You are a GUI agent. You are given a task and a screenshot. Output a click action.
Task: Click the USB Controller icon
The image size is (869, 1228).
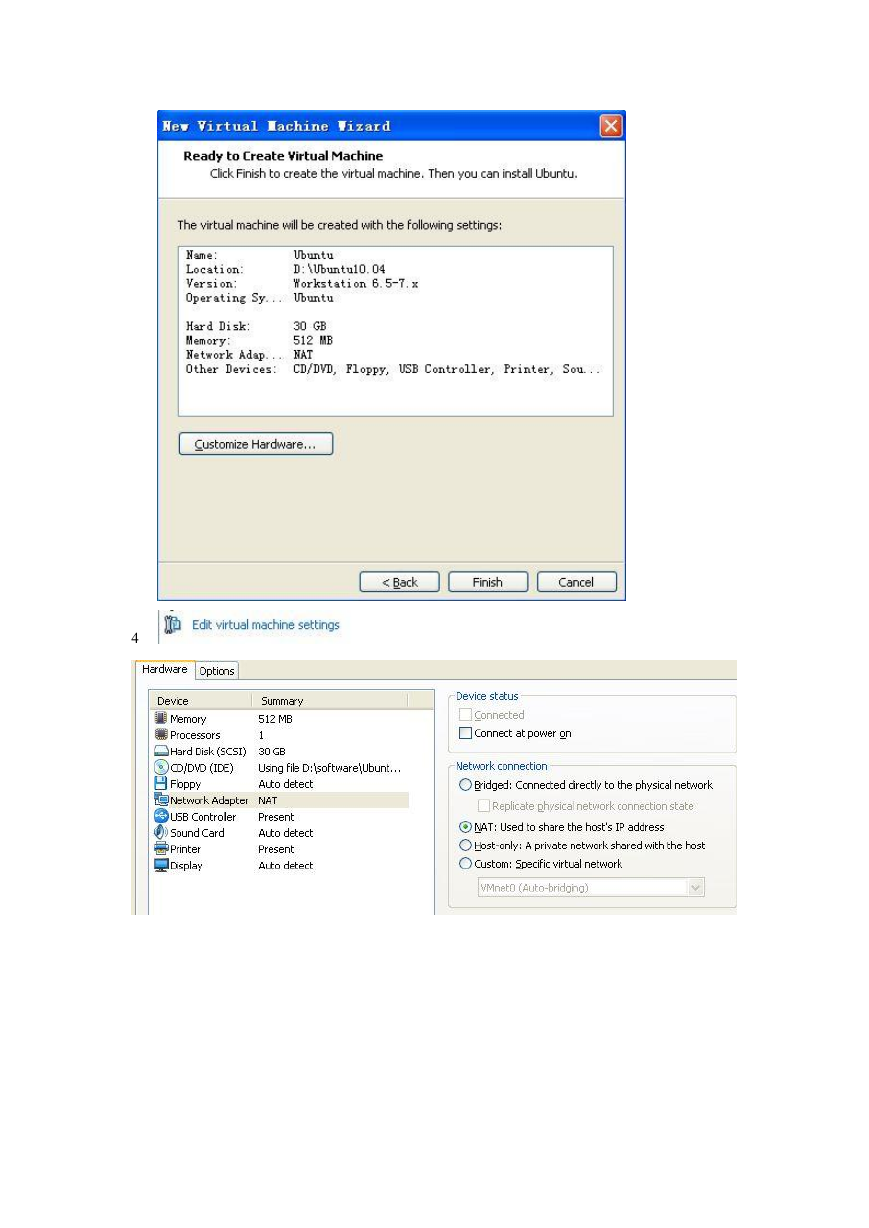(161, 816)
